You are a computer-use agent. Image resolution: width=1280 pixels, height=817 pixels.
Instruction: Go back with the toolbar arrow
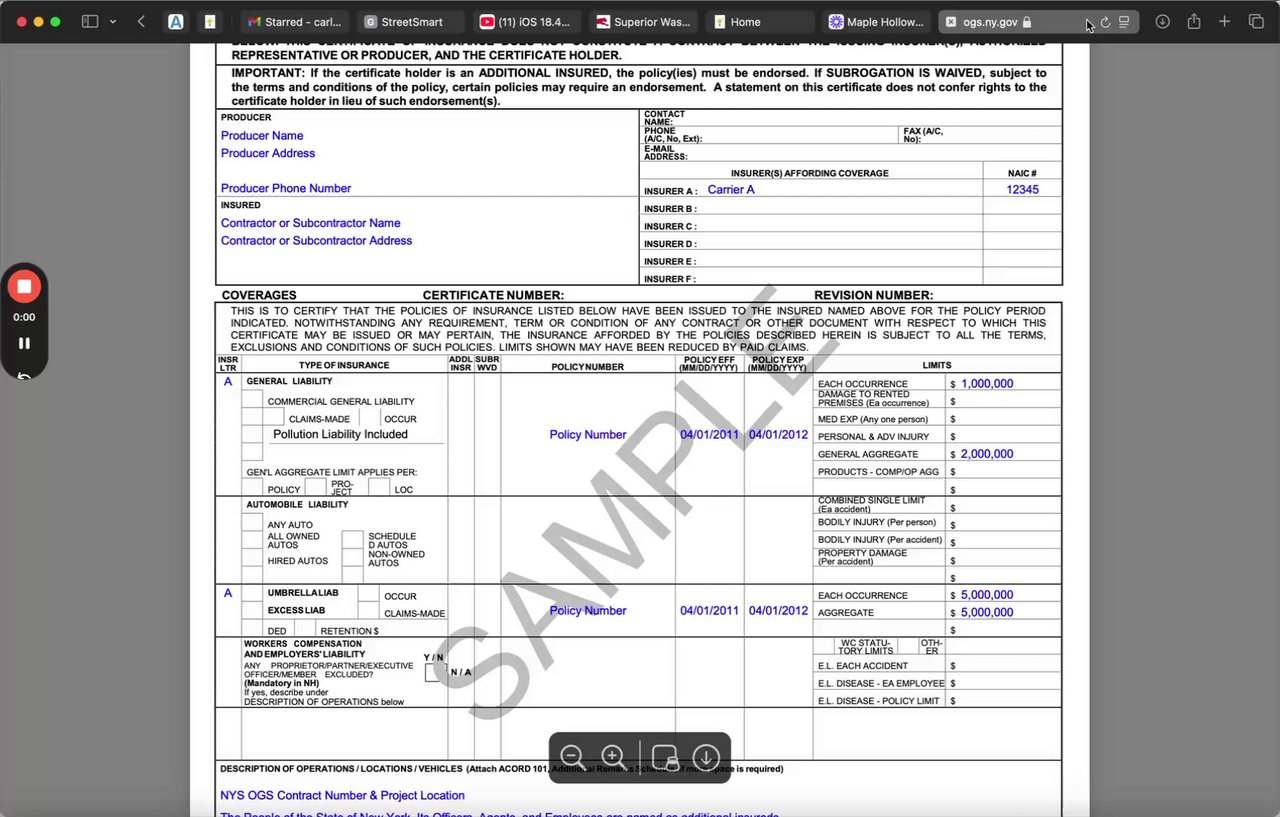(x=142, y=21)
